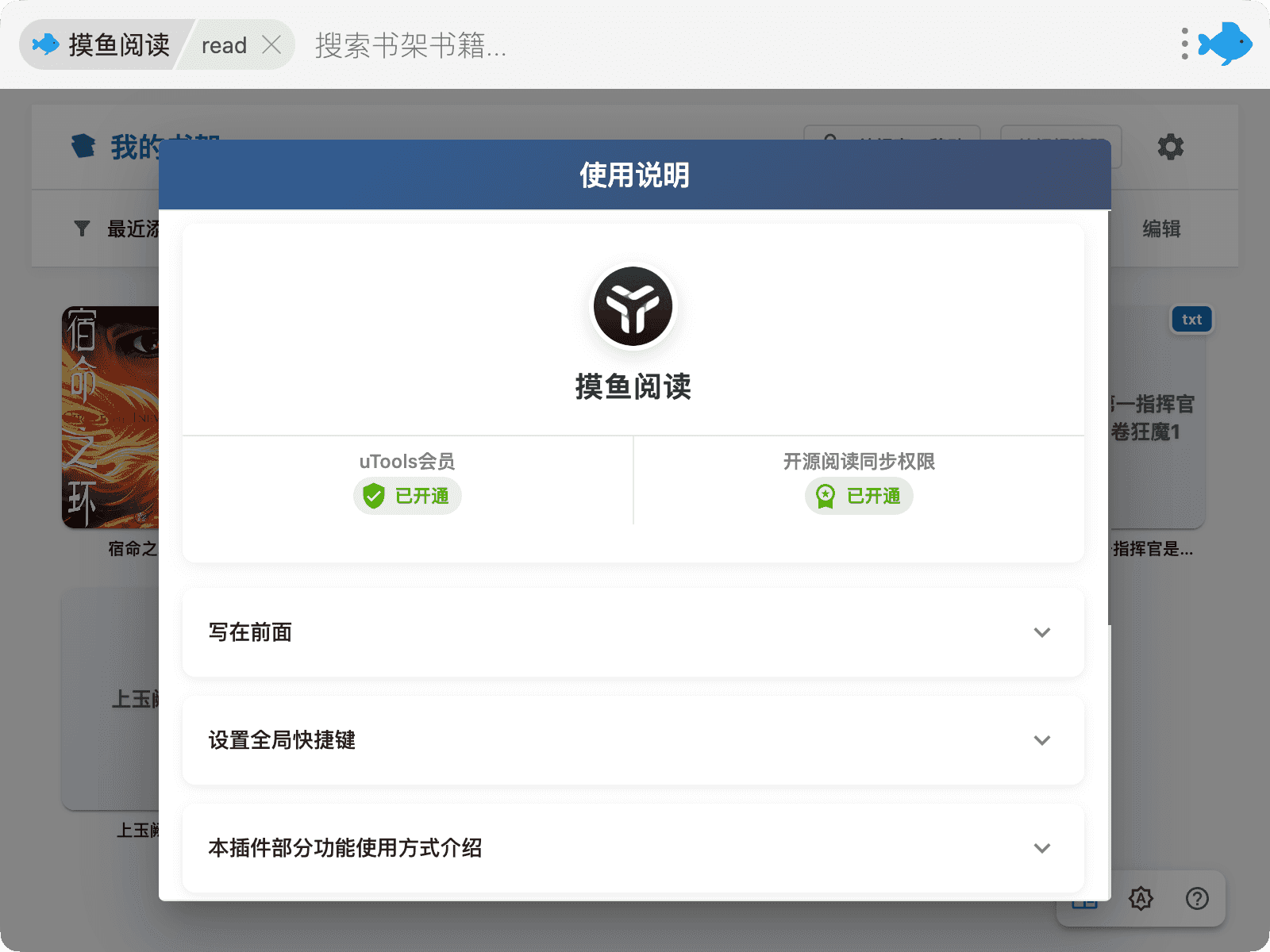
Task: Close the read tag with the X
Action: tap(271, 44)
